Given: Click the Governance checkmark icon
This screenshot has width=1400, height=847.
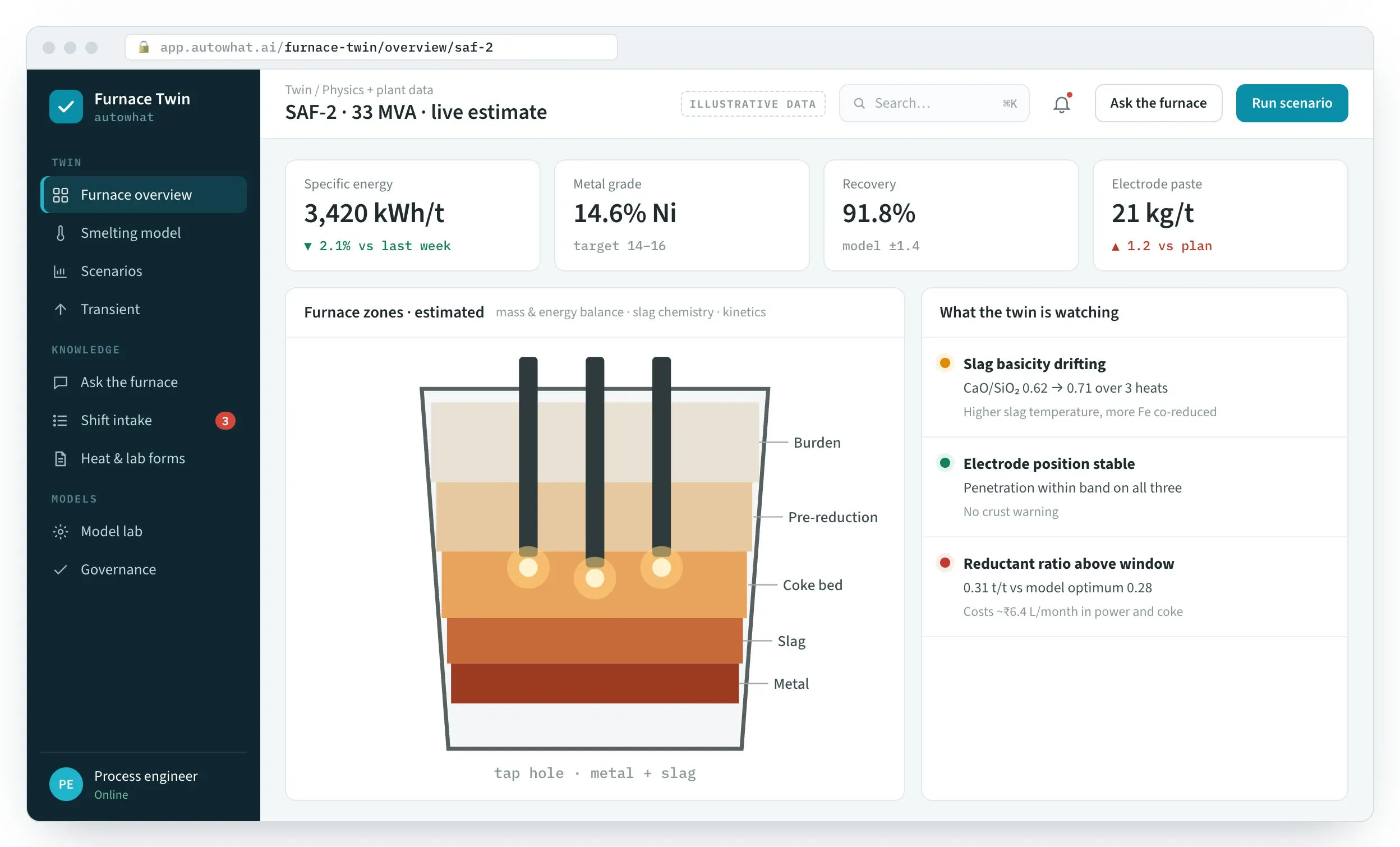Looking at the screenshot, I should [60, 569].
